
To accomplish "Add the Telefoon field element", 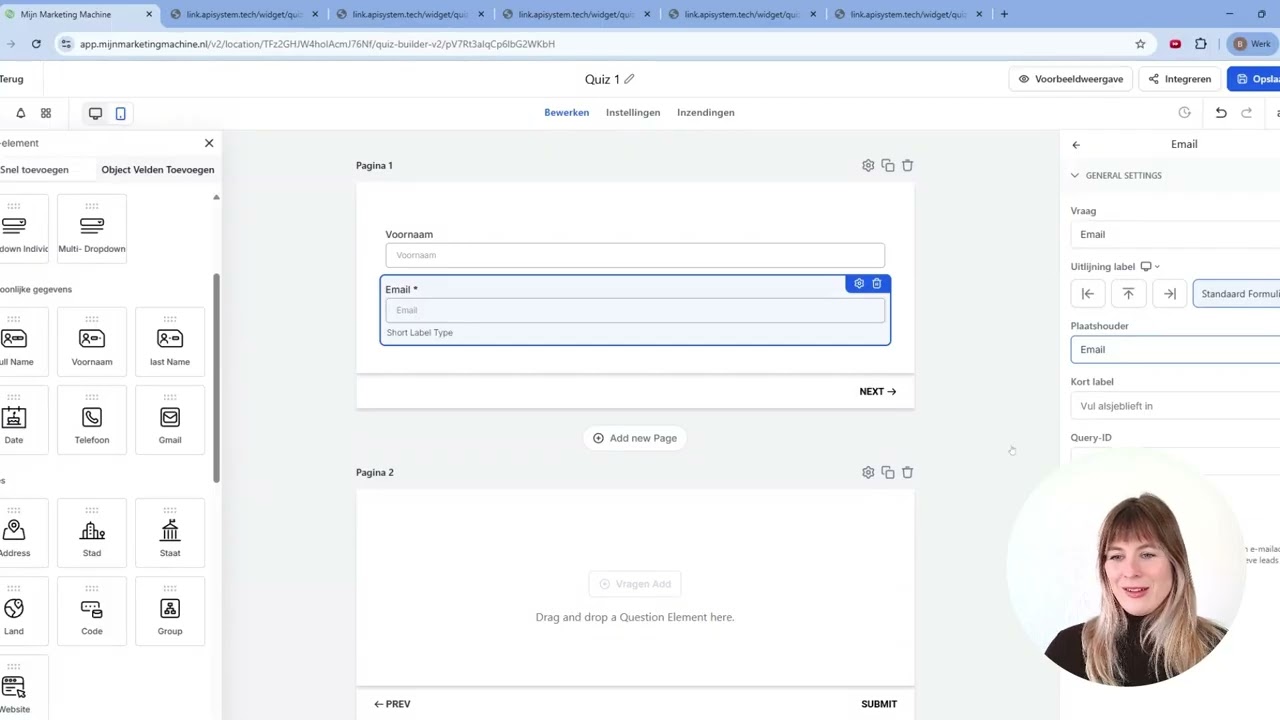I will [92, 420].
